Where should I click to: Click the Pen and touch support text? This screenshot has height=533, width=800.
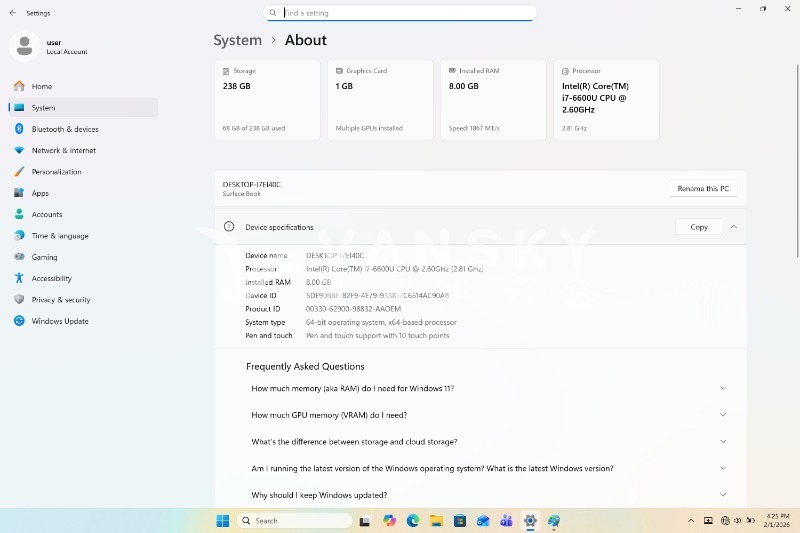(x=378, y=336)
